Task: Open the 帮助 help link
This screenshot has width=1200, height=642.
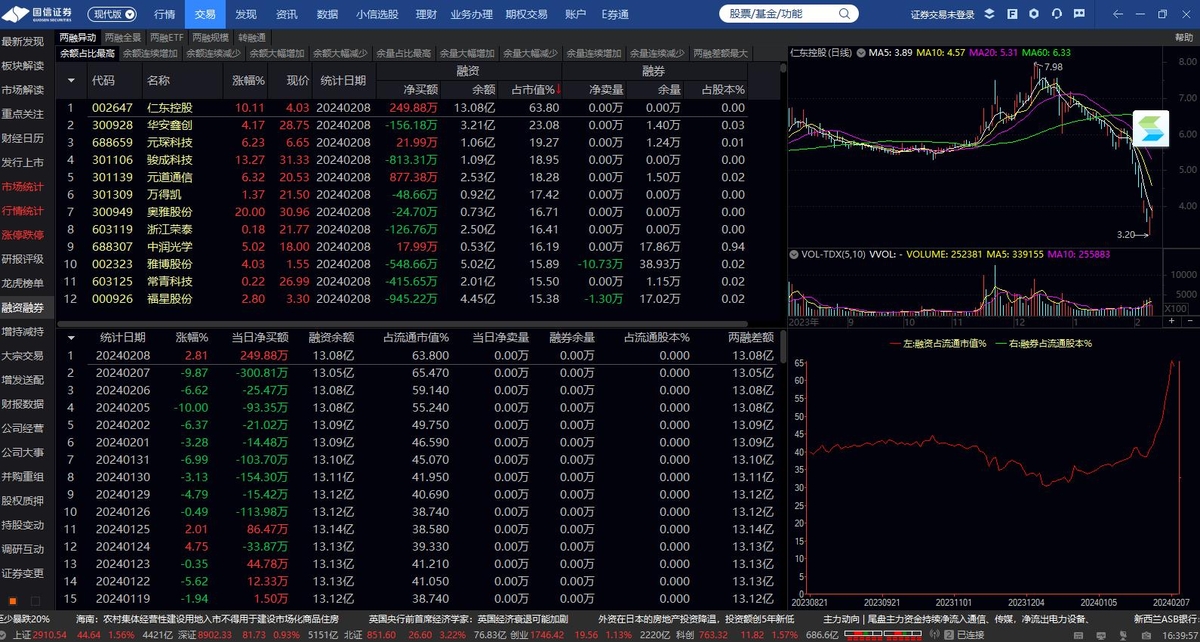Action: coord(1183,37)
